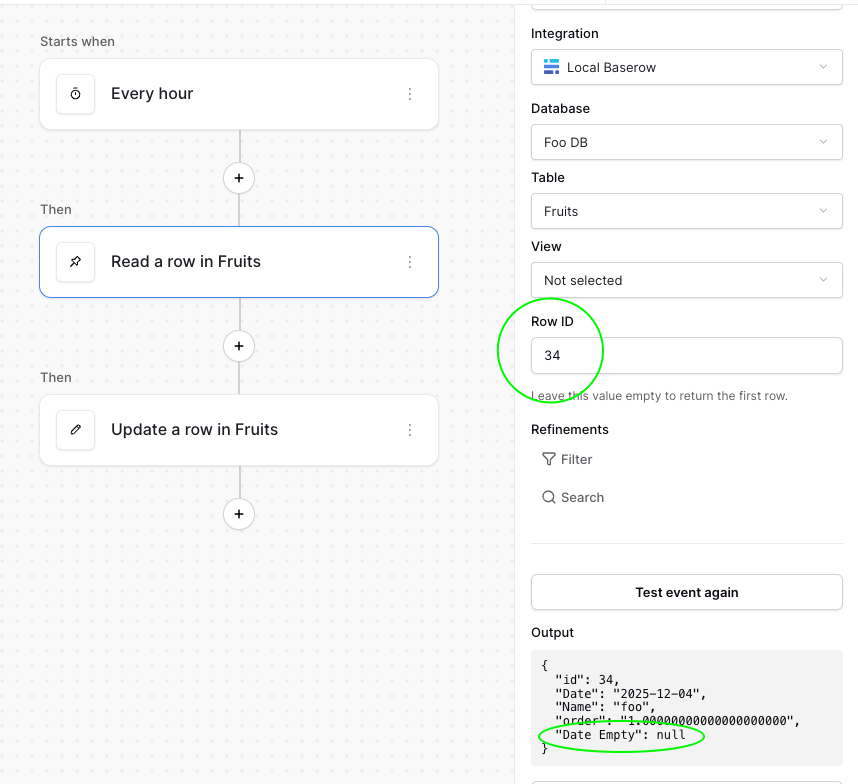Open the Filter refinement

click(x=567, y=459)
